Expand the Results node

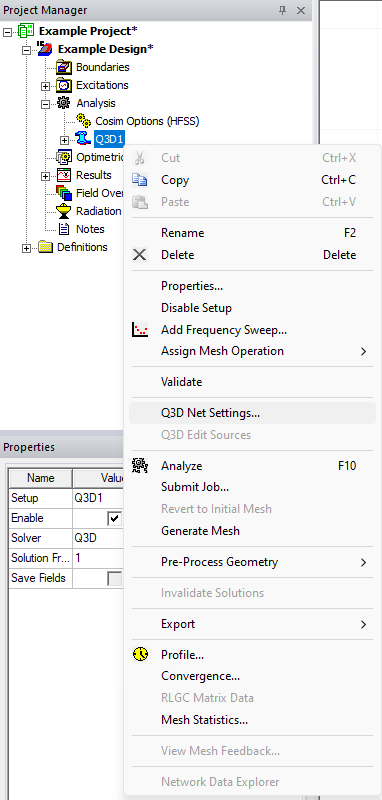click(46, 176)
